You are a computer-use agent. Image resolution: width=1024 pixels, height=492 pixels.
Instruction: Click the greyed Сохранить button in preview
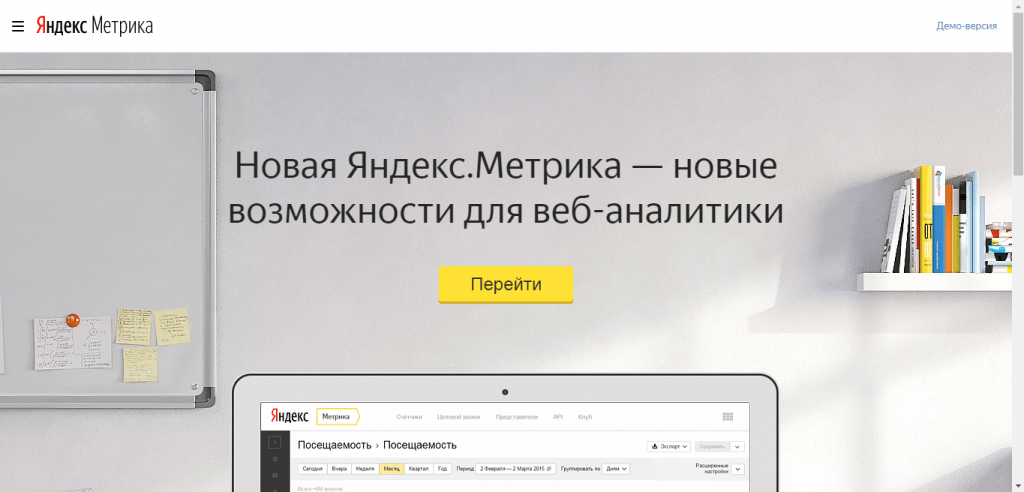point(712,446)
